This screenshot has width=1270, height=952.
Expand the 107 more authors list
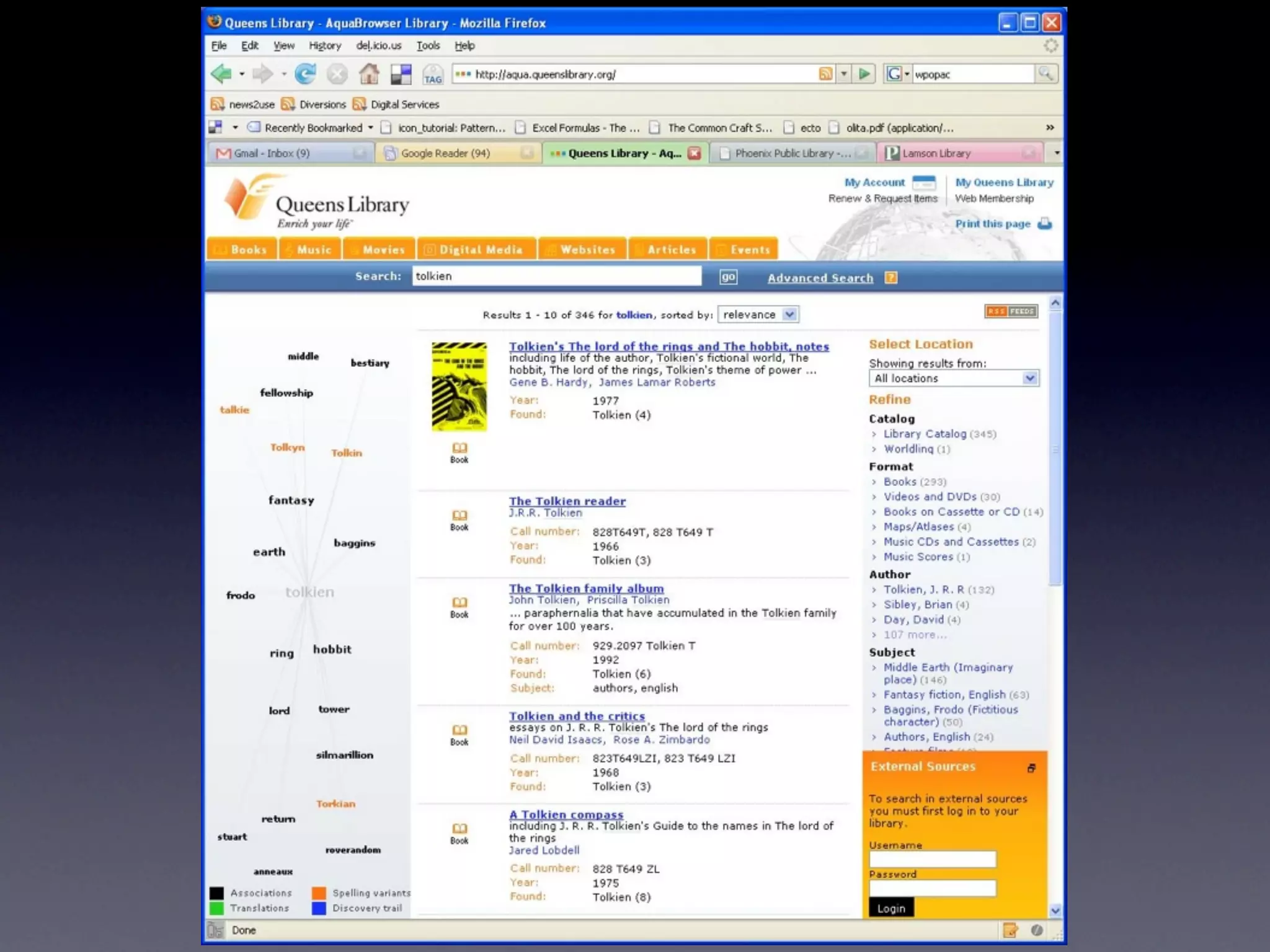(x=915, y=635)
